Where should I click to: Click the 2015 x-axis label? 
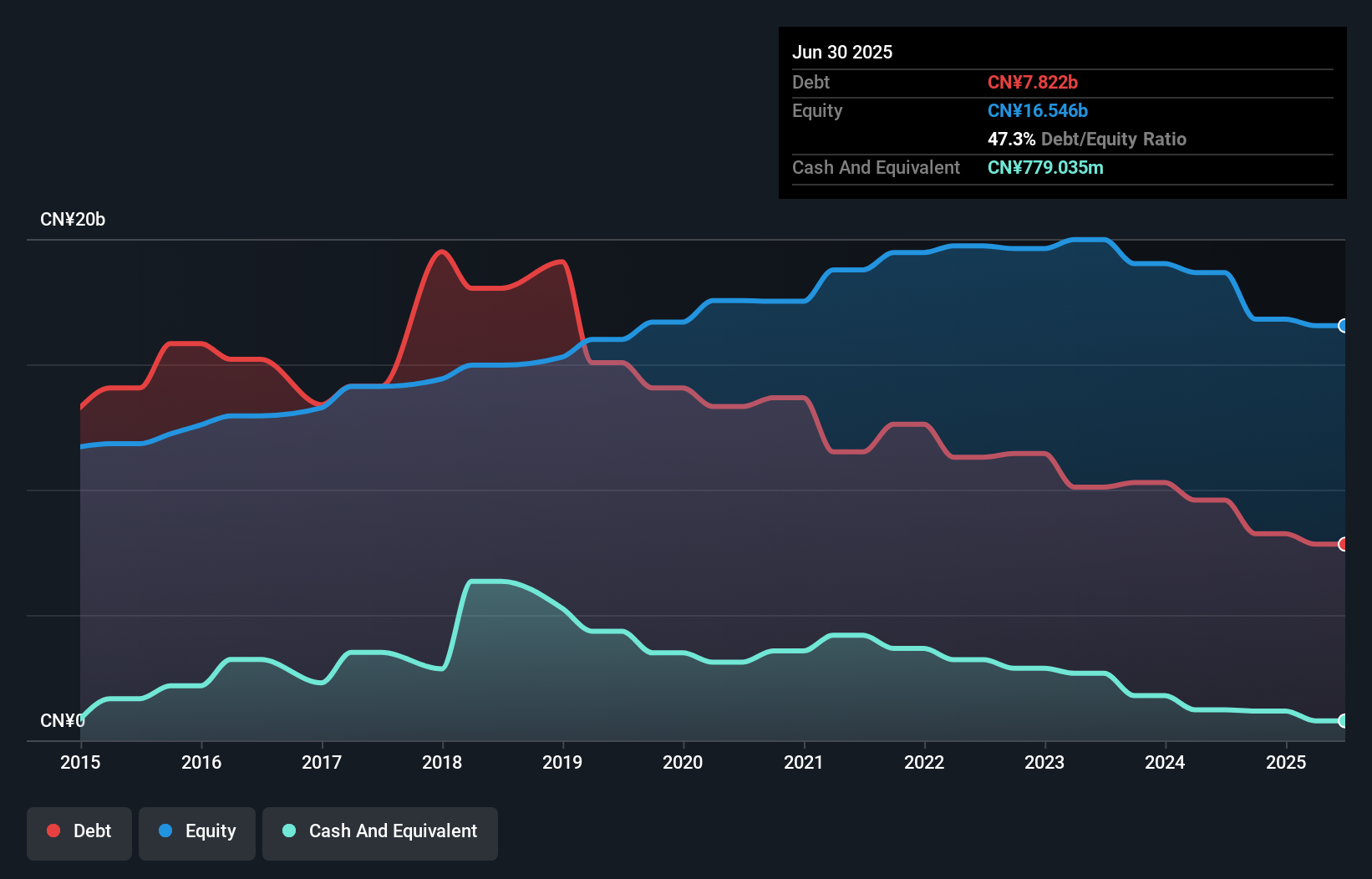coord(80,762)
